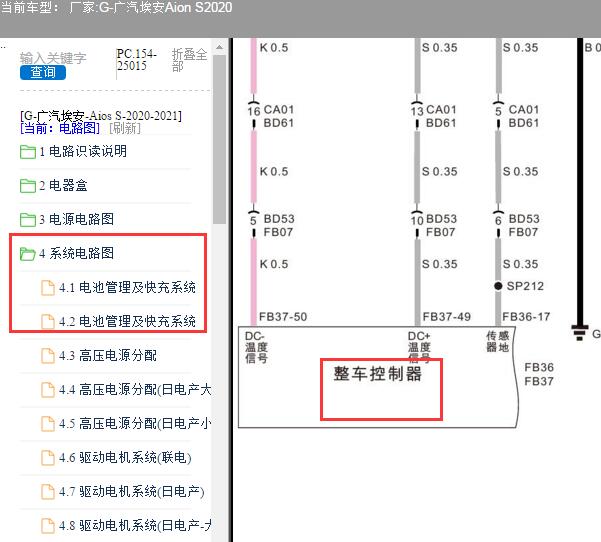
Task: Open 4.1 电池管理及快充系统 document
Action: click(x=127, y=287)
